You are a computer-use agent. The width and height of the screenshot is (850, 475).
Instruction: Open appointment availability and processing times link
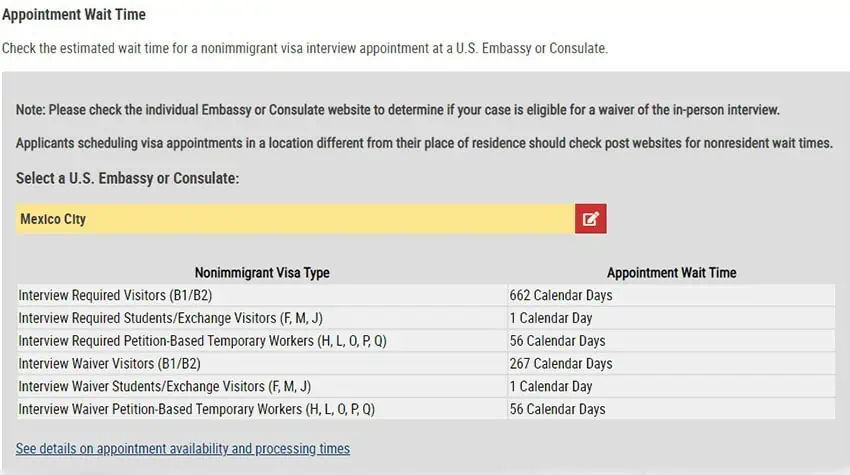coord(183,448)
